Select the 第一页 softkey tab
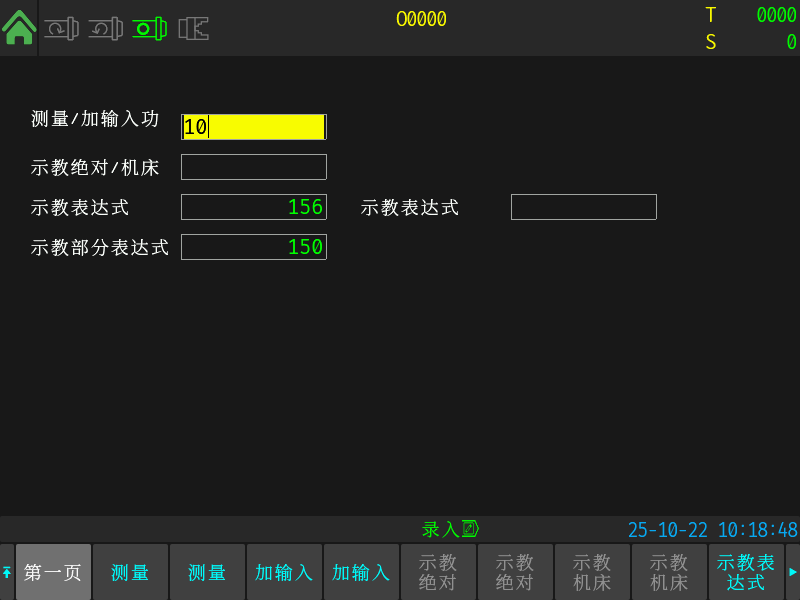The width and height of the screenshot is (800, 600). click(x=53, y=572)
